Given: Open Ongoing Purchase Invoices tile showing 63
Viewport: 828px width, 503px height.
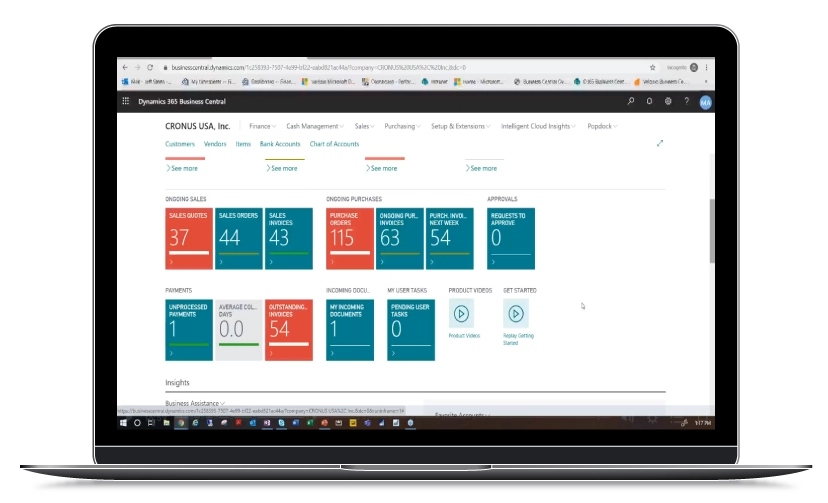Looking at the screenshot, I should 400,239.
